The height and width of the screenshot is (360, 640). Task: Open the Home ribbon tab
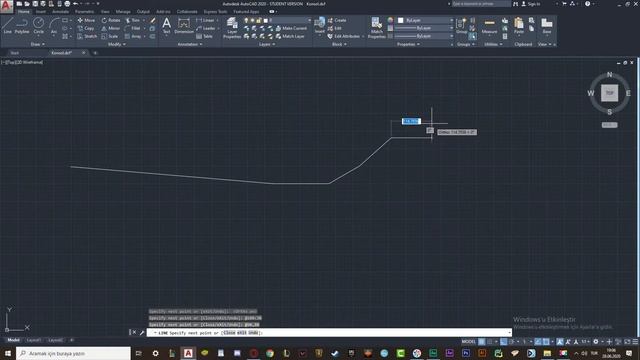point(24,11)
